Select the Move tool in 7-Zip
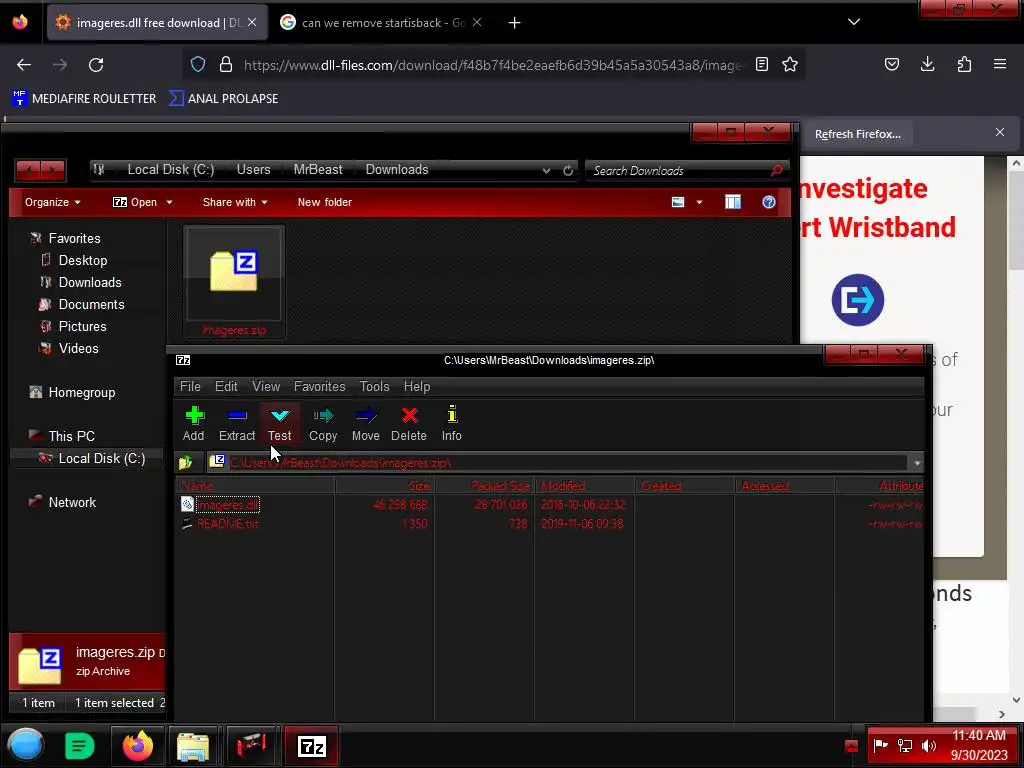1024x768 pixels. 366,424
